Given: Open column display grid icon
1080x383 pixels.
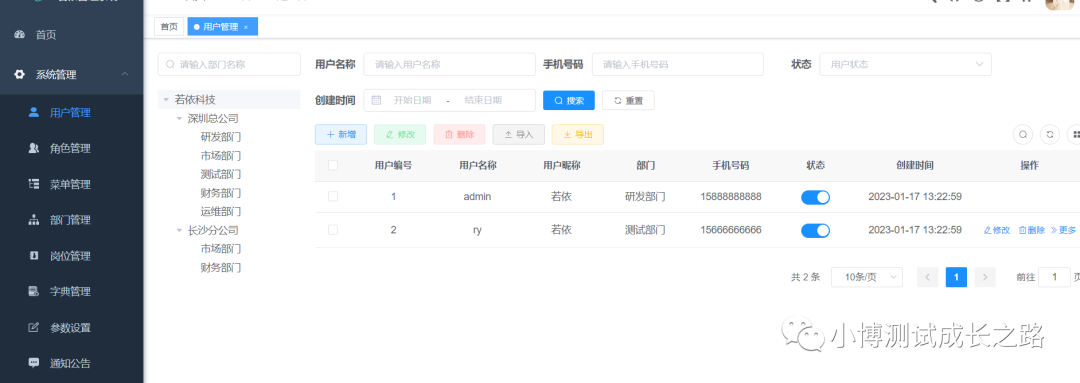Looking at the screenshot, I should (1074, 134).
